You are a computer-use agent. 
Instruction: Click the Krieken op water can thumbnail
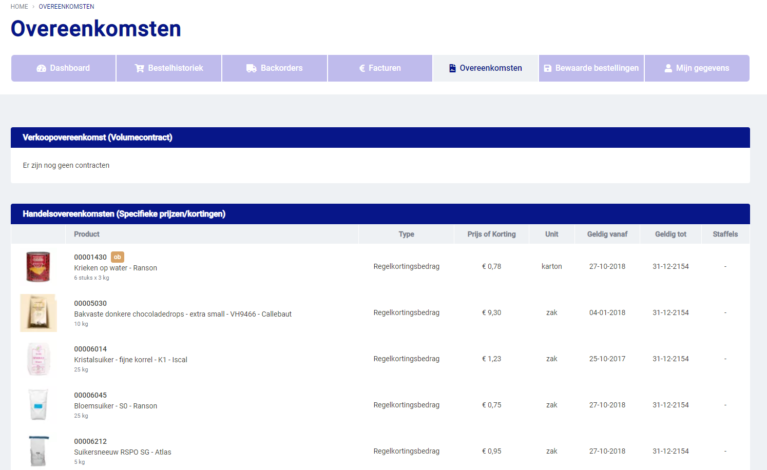38,267
